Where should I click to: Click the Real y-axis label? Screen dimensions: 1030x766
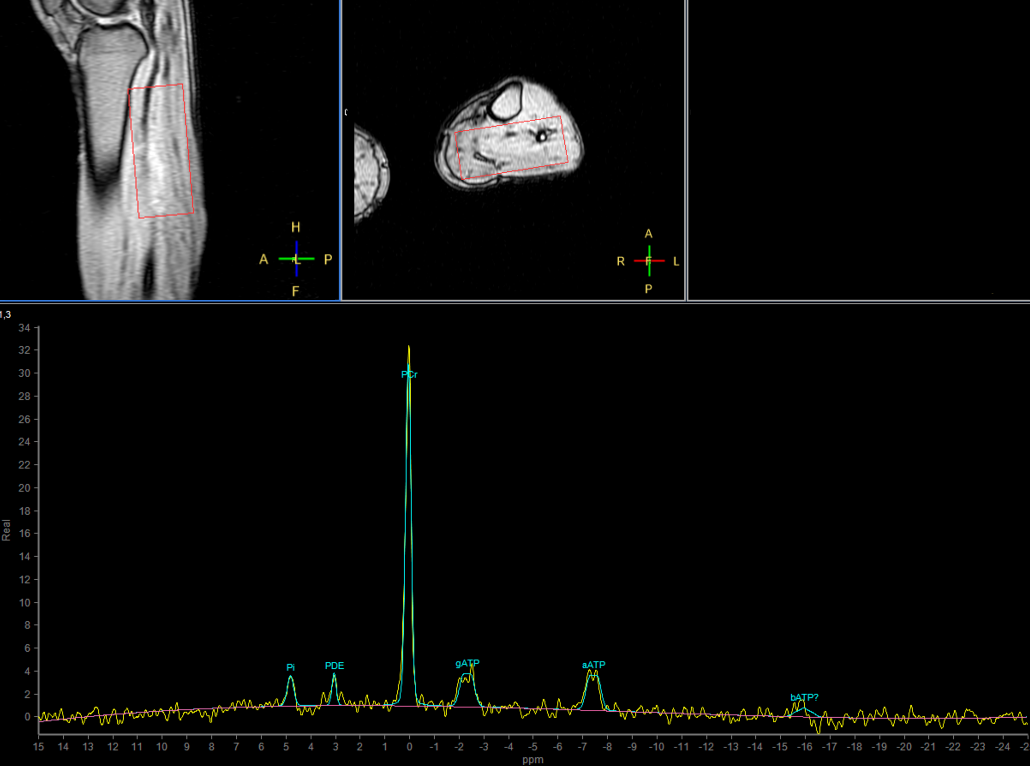[x=6, y=529]
